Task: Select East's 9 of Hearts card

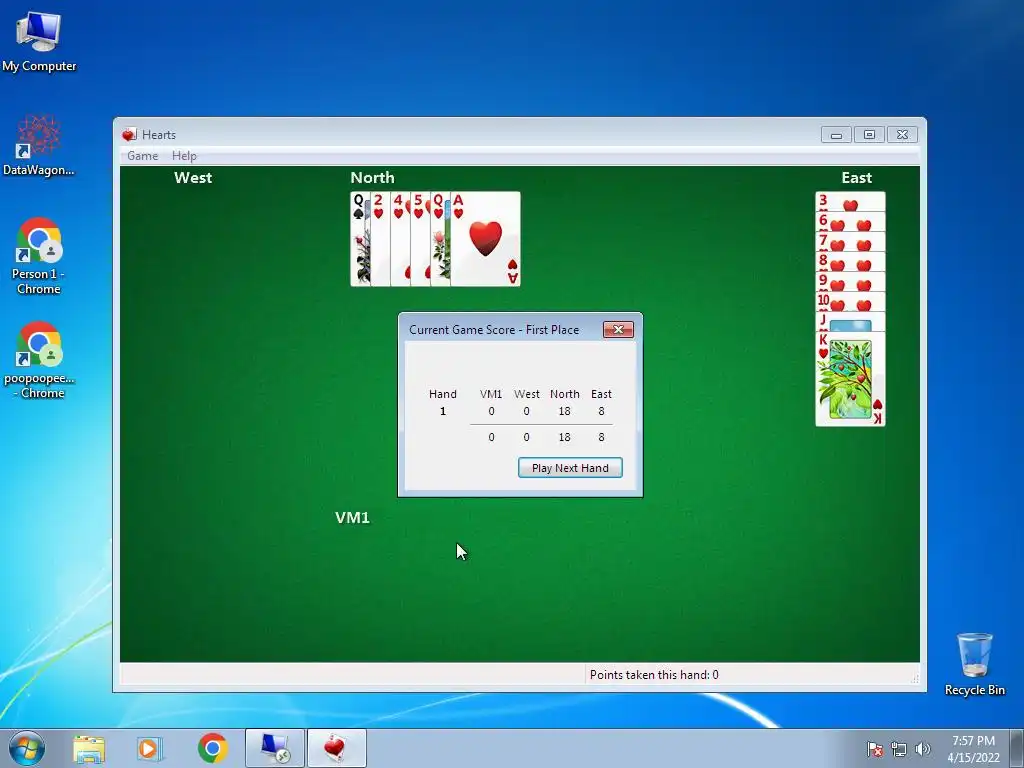Action: tap(850, 281)
